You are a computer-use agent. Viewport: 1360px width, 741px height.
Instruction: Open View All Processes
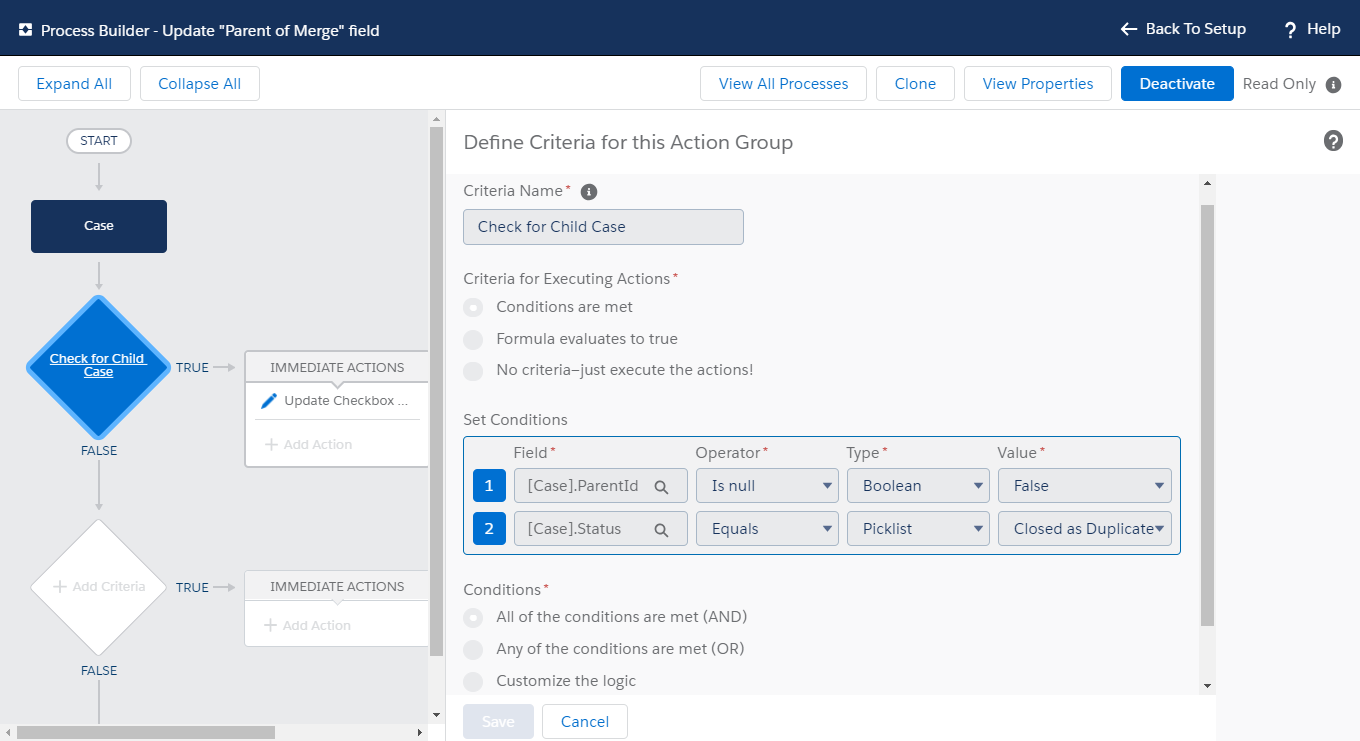click(784, 84)
